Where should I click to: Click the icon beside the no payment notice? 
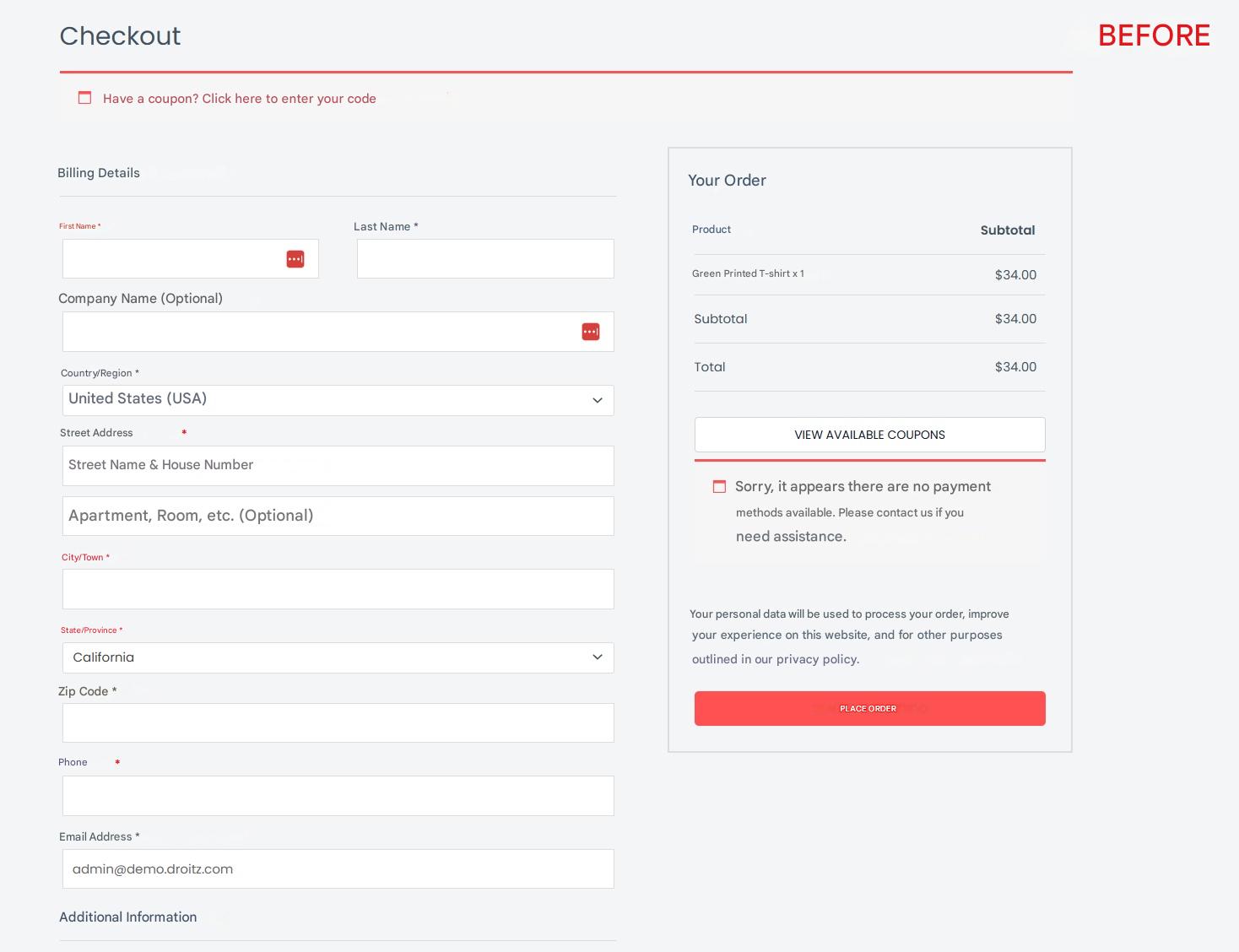click(x=719, y=487)
